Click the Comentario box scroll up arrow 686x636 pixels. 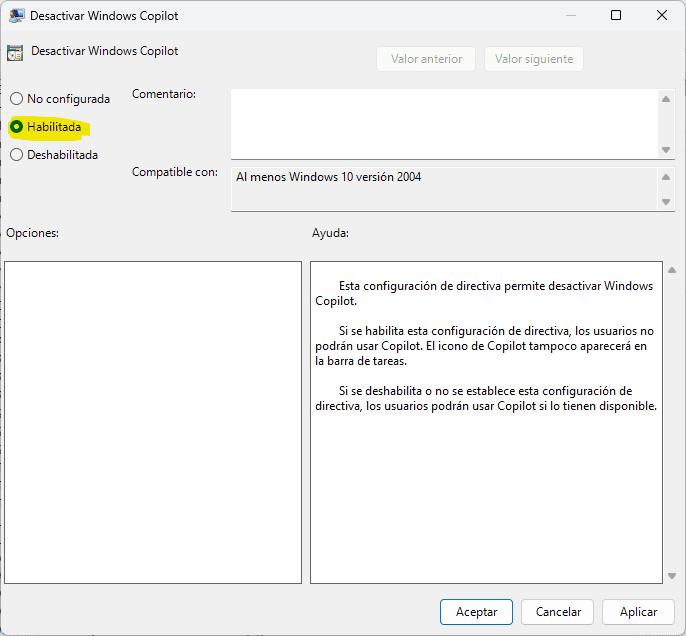[x=666, y=99]
